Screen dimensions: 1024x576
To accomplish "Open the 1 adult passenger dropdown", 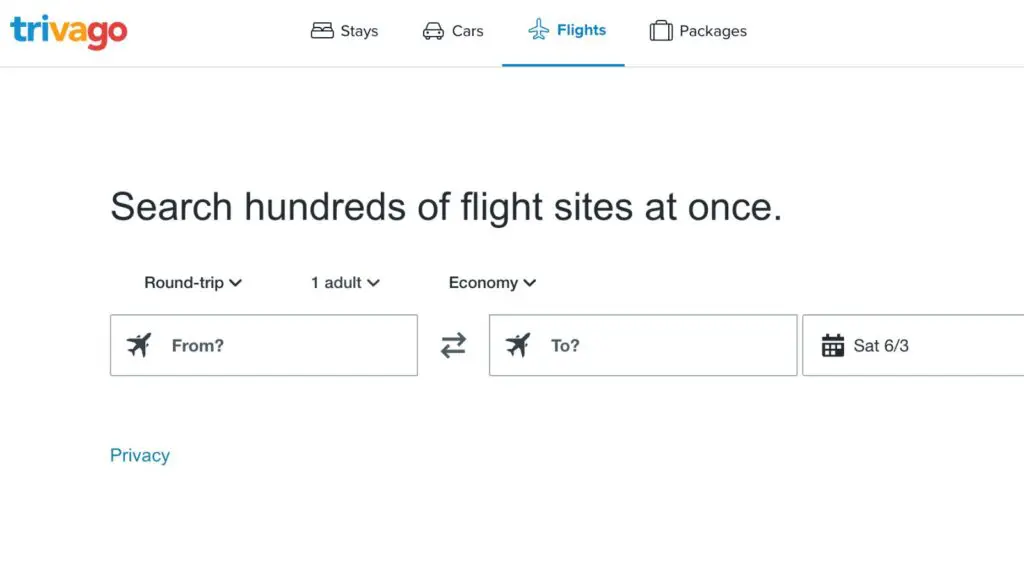I will click(x=344, y=283).
